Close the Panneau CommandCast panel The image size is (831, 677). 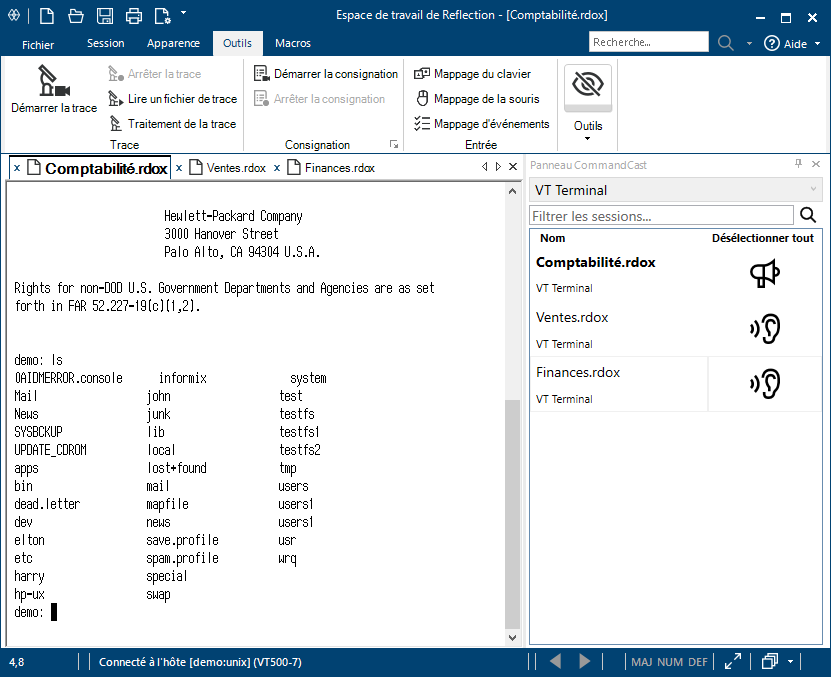coord(816,164)
